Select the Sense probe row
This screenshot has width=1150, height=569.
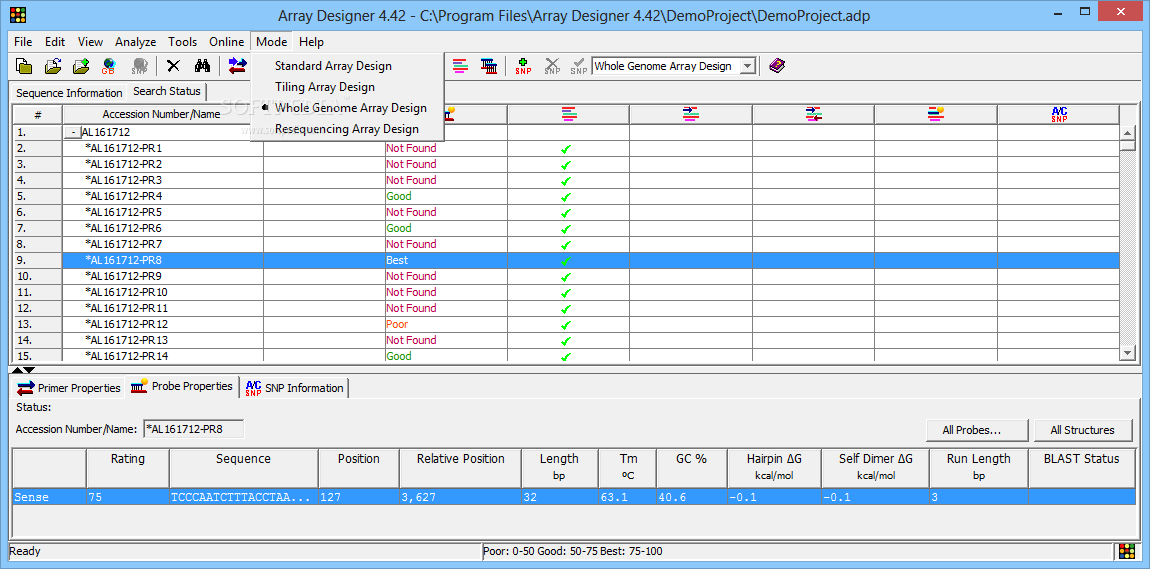(x=574, y=497)
